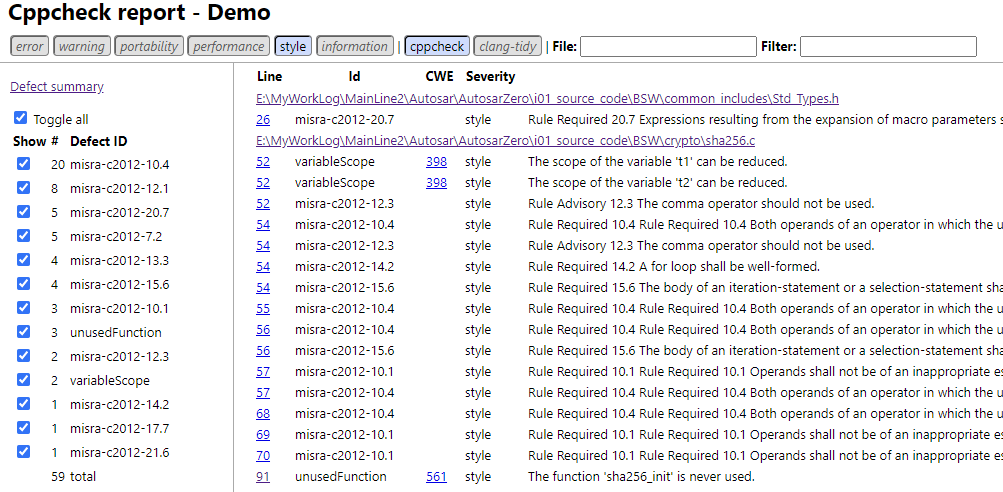Viewport: 1003px width, 492px height.
Task: Open the sha256.c file path link
Action: click(506, 140)
